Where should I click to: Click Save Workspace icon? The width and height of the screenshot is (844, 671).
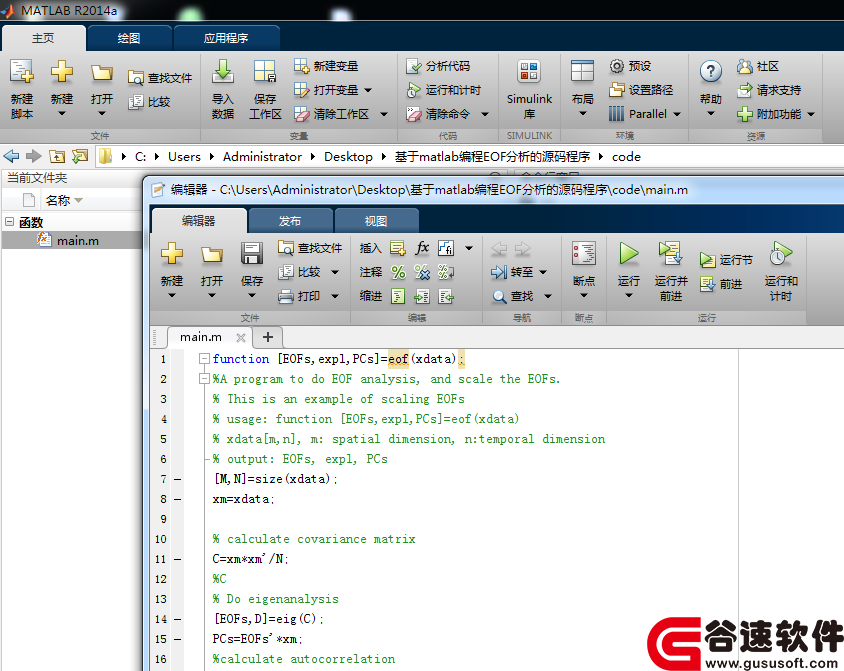pos(265,72)
